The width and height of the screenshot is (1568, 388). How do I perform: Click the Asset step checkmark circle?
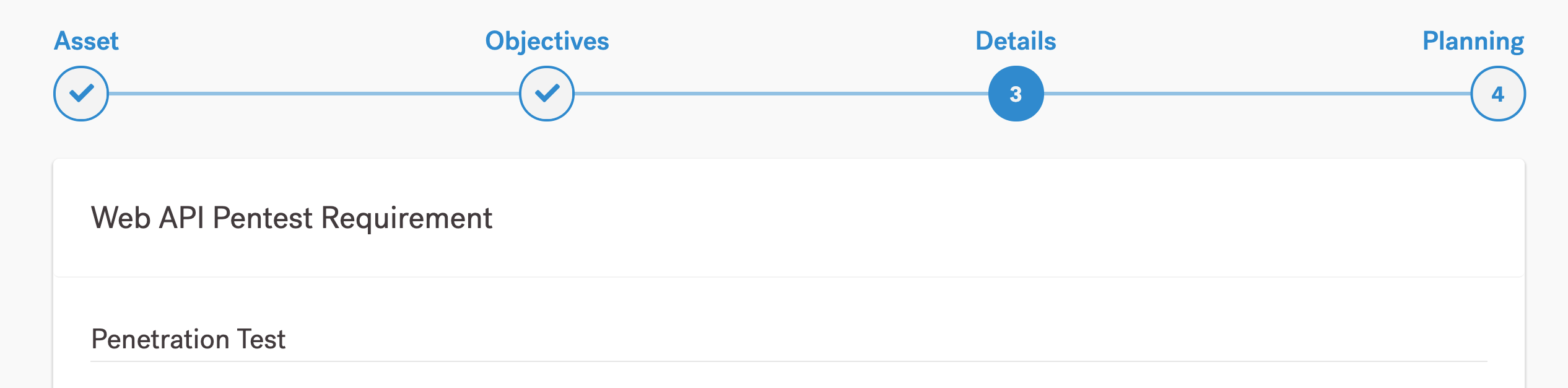(81, 94)
